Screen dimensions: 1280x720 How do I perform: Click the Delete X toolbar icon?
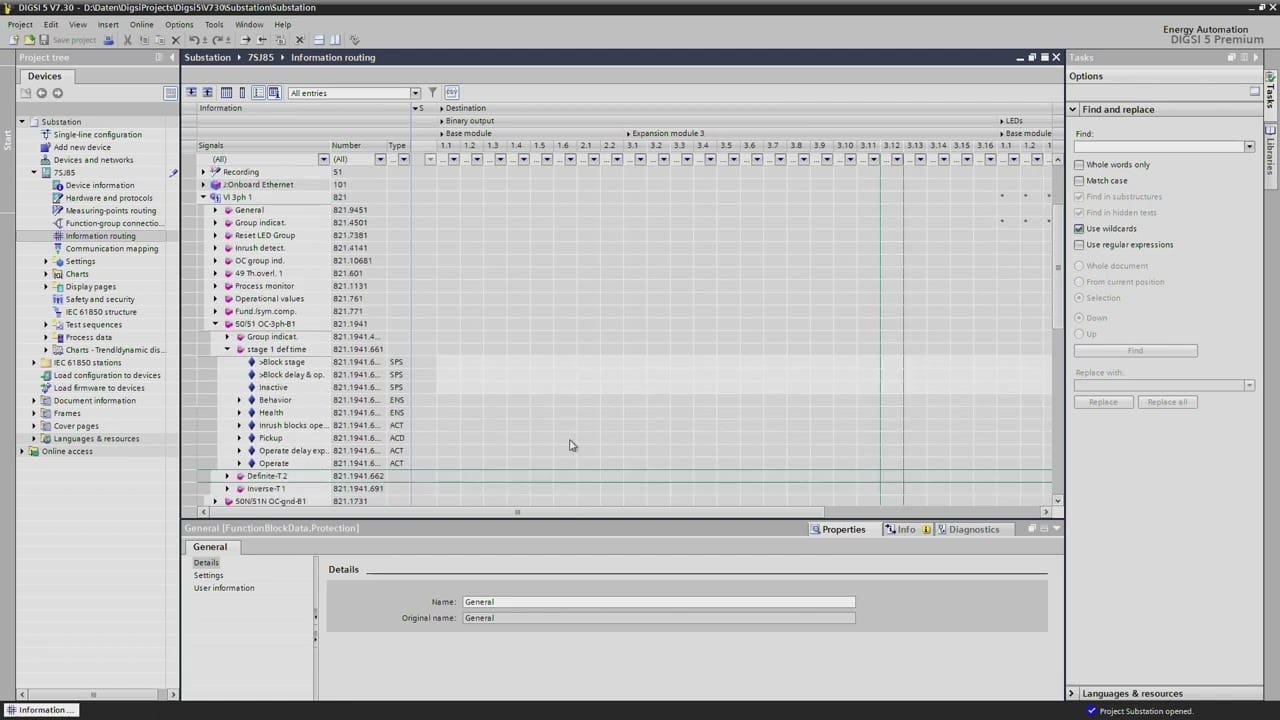176,40
